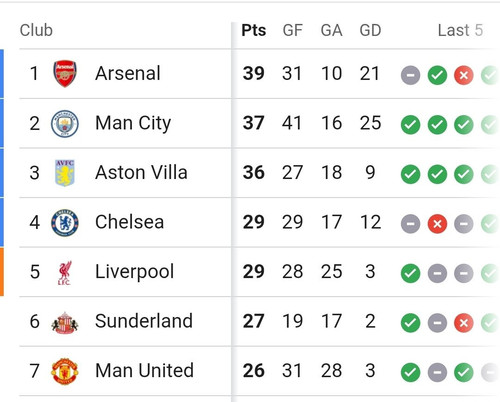Click the Man United club crest

(65, 371)
